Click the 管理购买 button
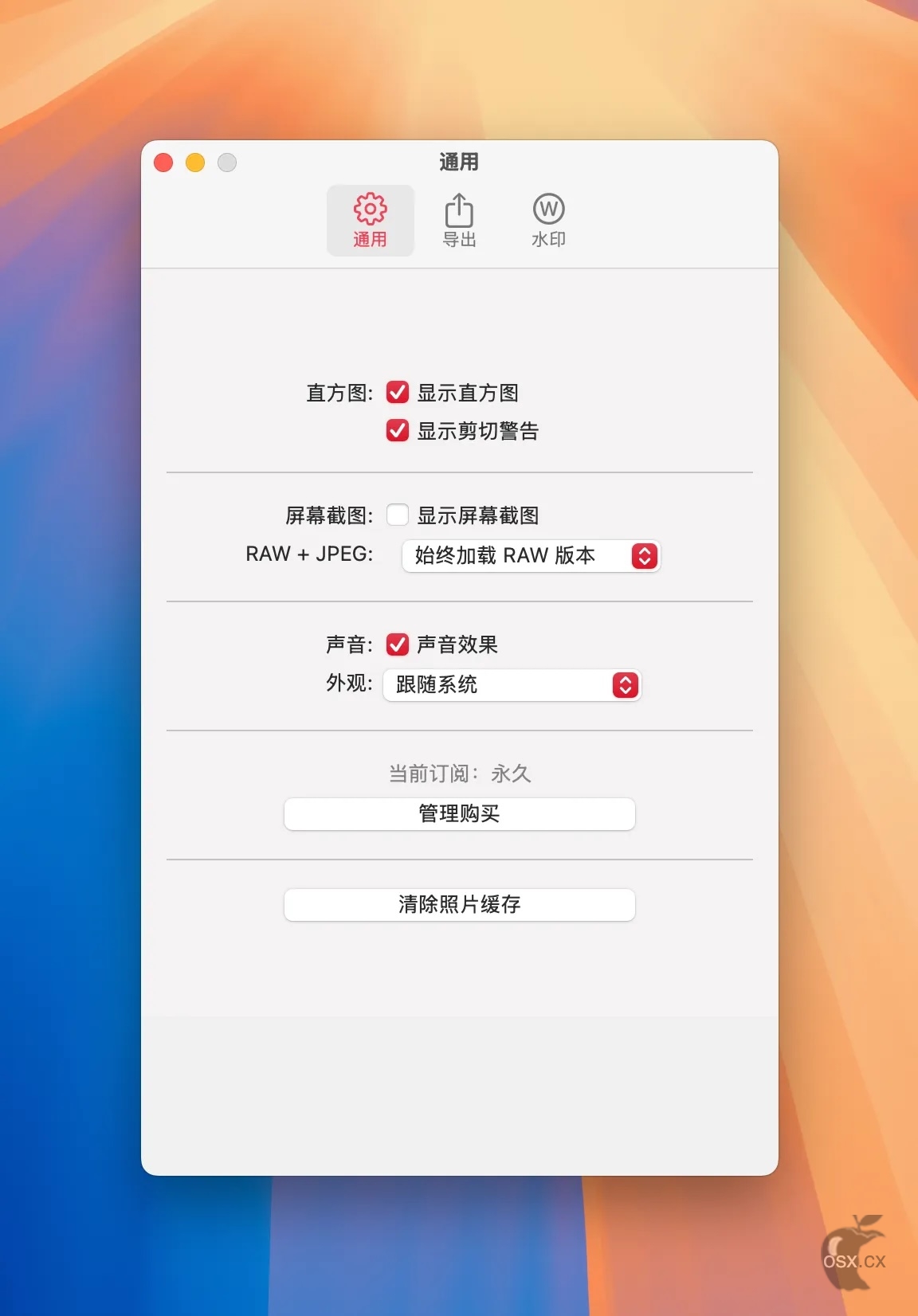This screenshot has height=1316, width=918. tap(460, 813)
